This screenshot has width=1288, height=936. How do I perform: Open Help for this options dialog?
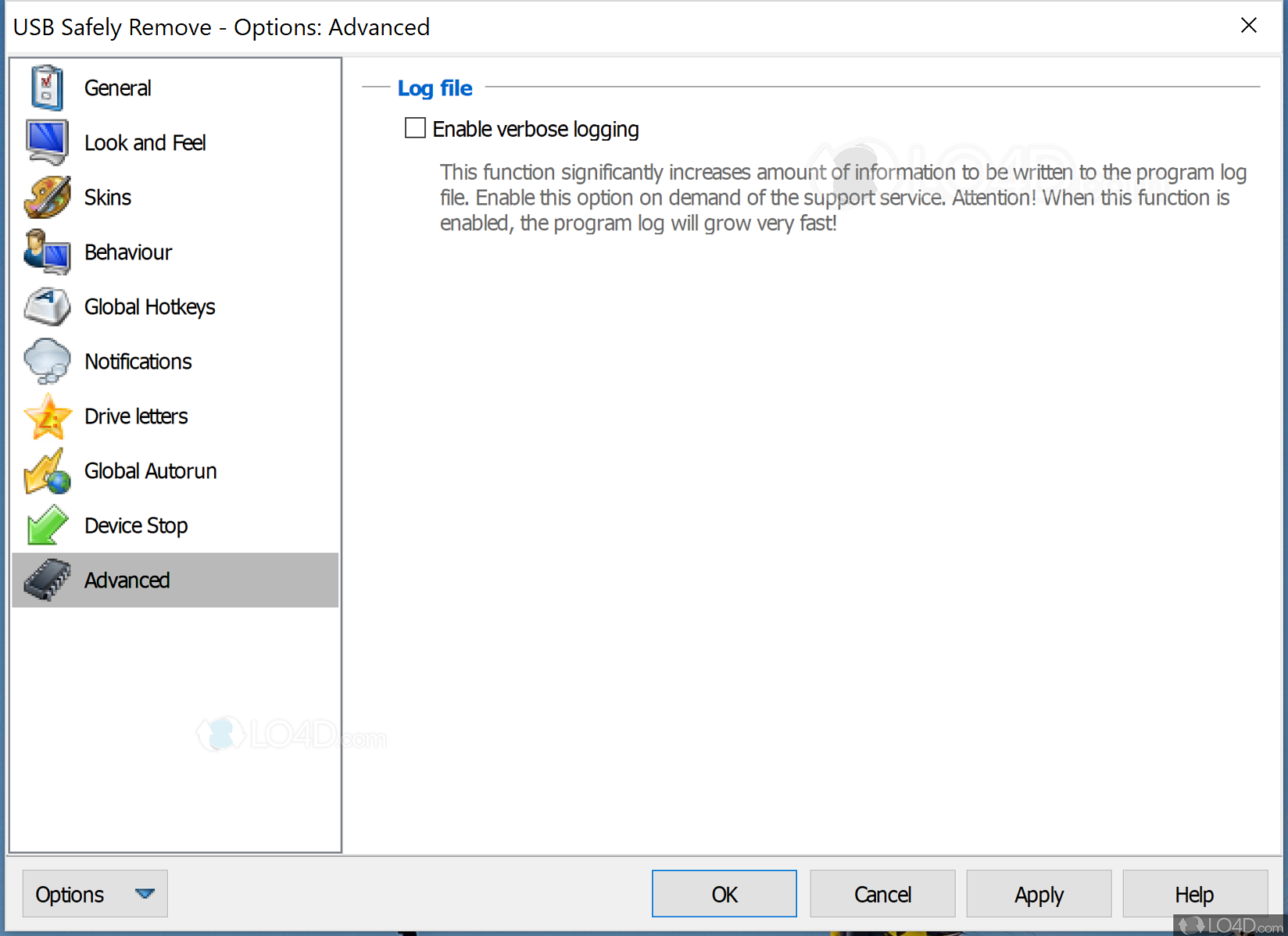coord(1193,894)
